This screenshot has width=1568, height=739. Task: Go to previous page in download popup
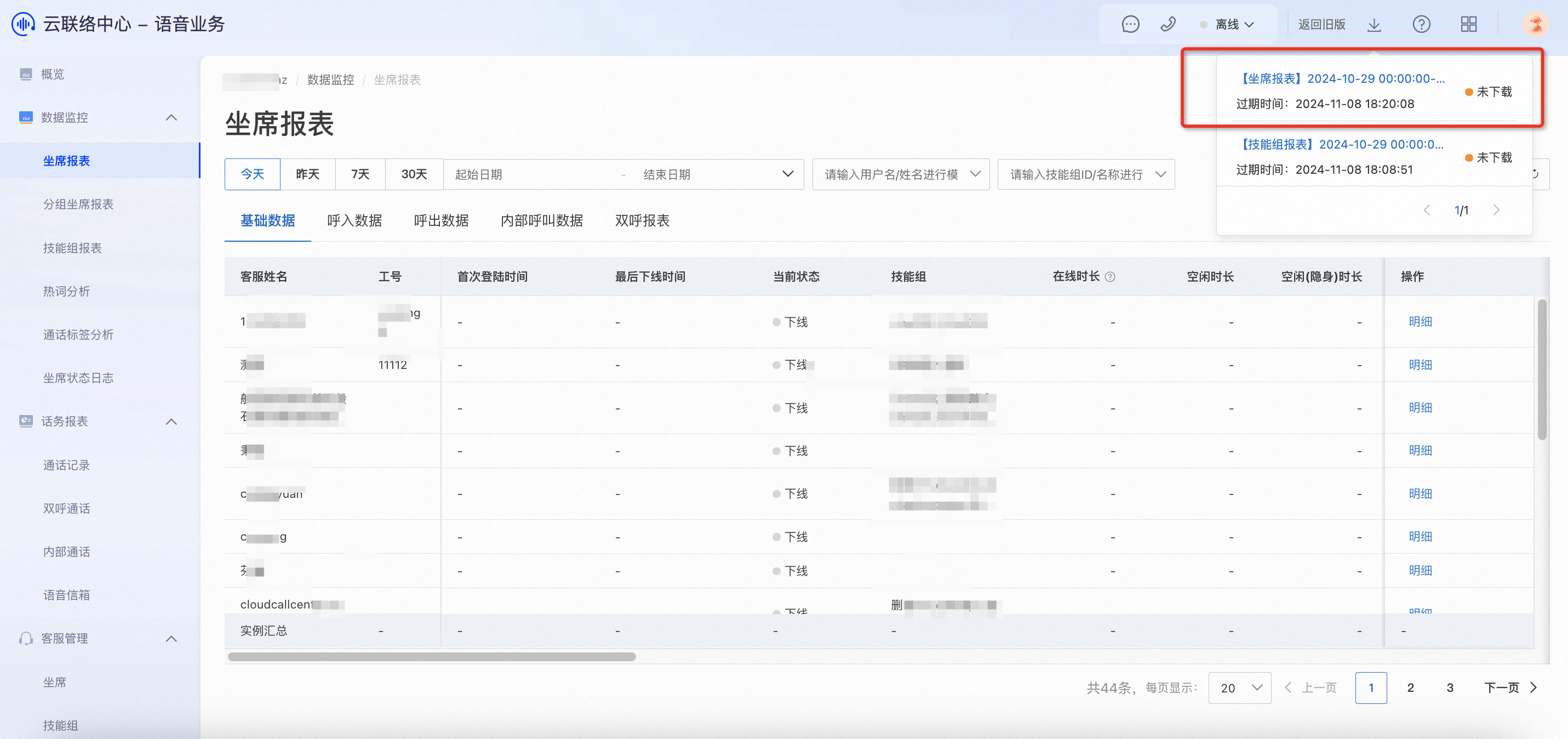[1426, 210]
